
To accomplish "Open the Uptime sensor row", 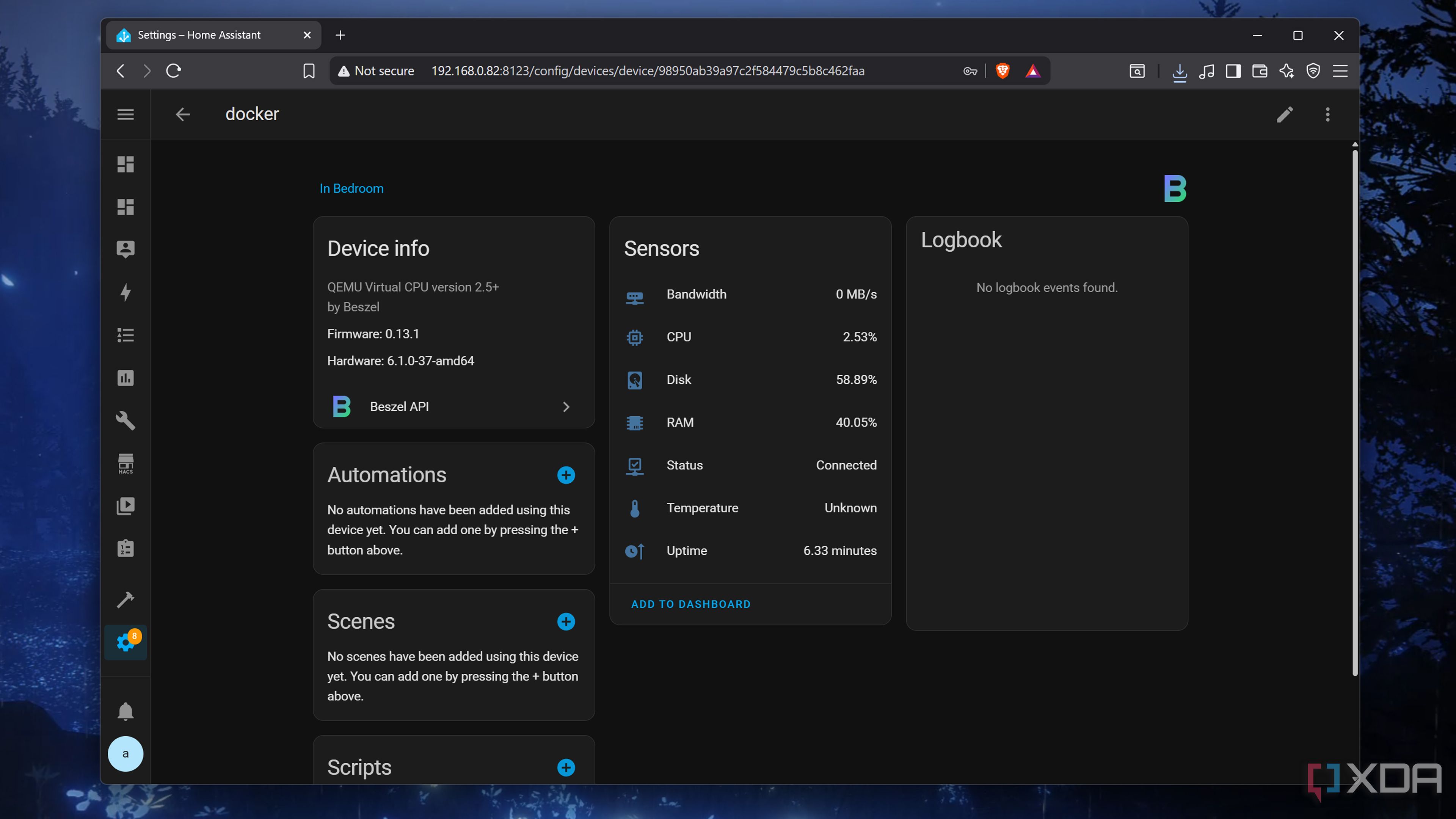I will coord(751,551).
